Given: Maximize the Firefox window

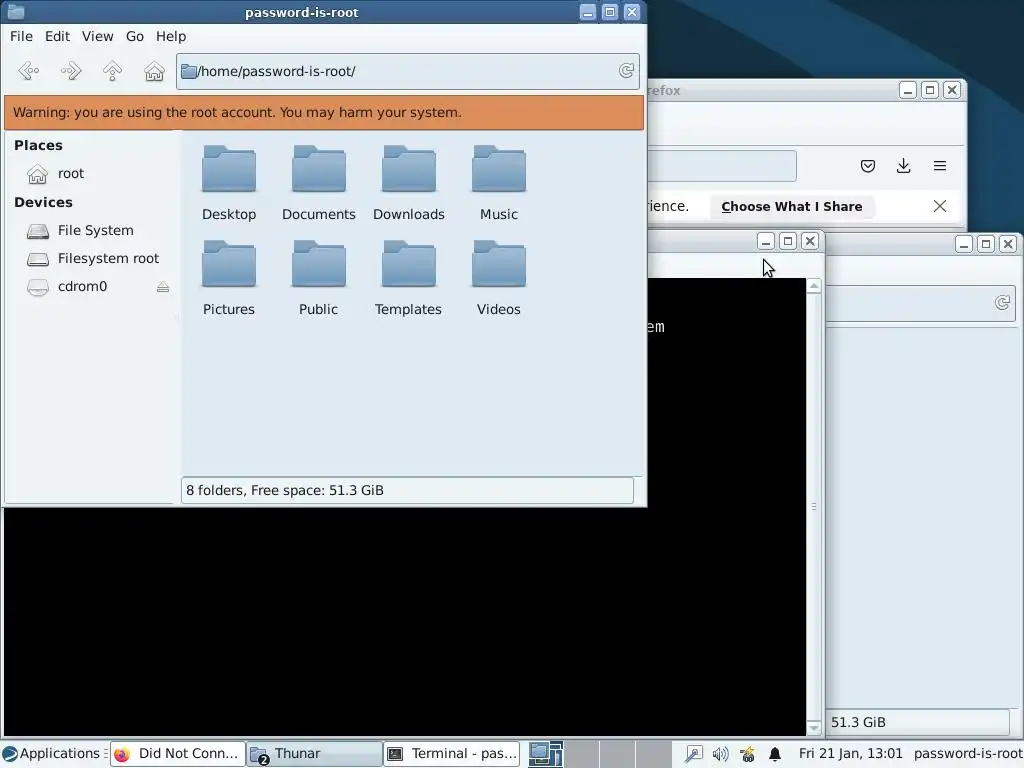Looking at the screenshot, I should point(930,90).
